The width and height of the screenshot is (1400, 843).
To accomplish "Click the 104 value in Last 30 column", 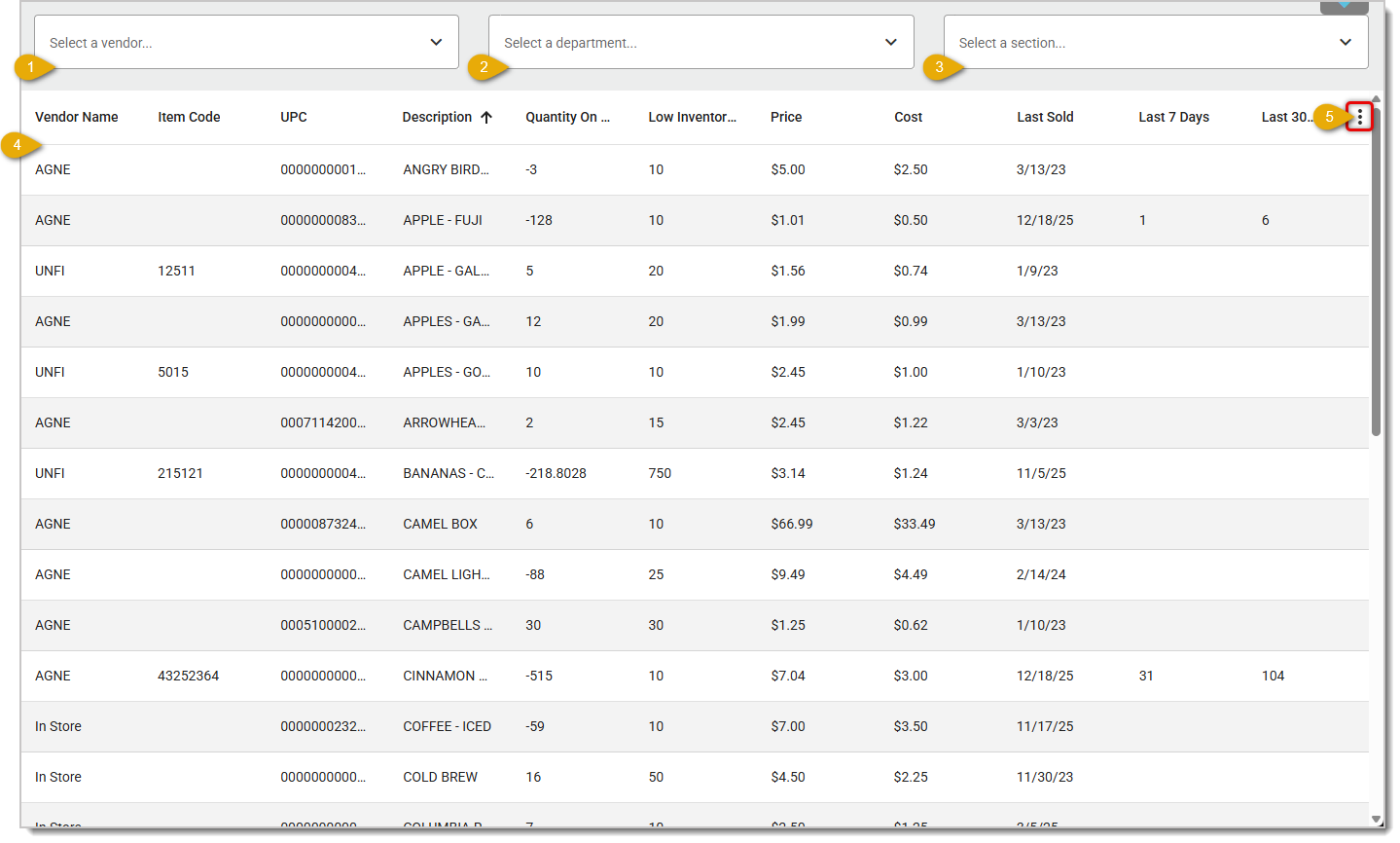I will point(1273,676).
